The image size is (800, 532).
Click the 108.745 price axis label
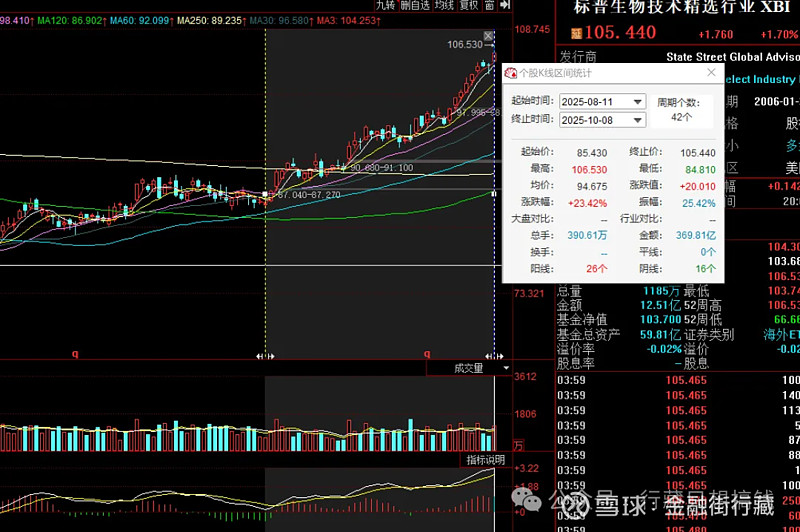(x=532, y=30)
